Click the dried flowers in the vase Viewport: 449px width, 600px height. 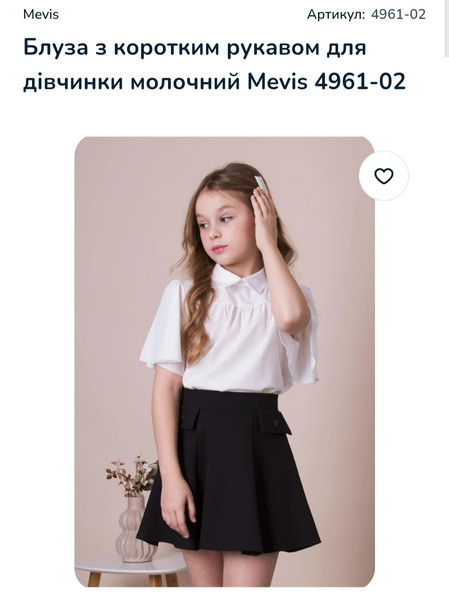pyautogui.click(x=132, y=476)
